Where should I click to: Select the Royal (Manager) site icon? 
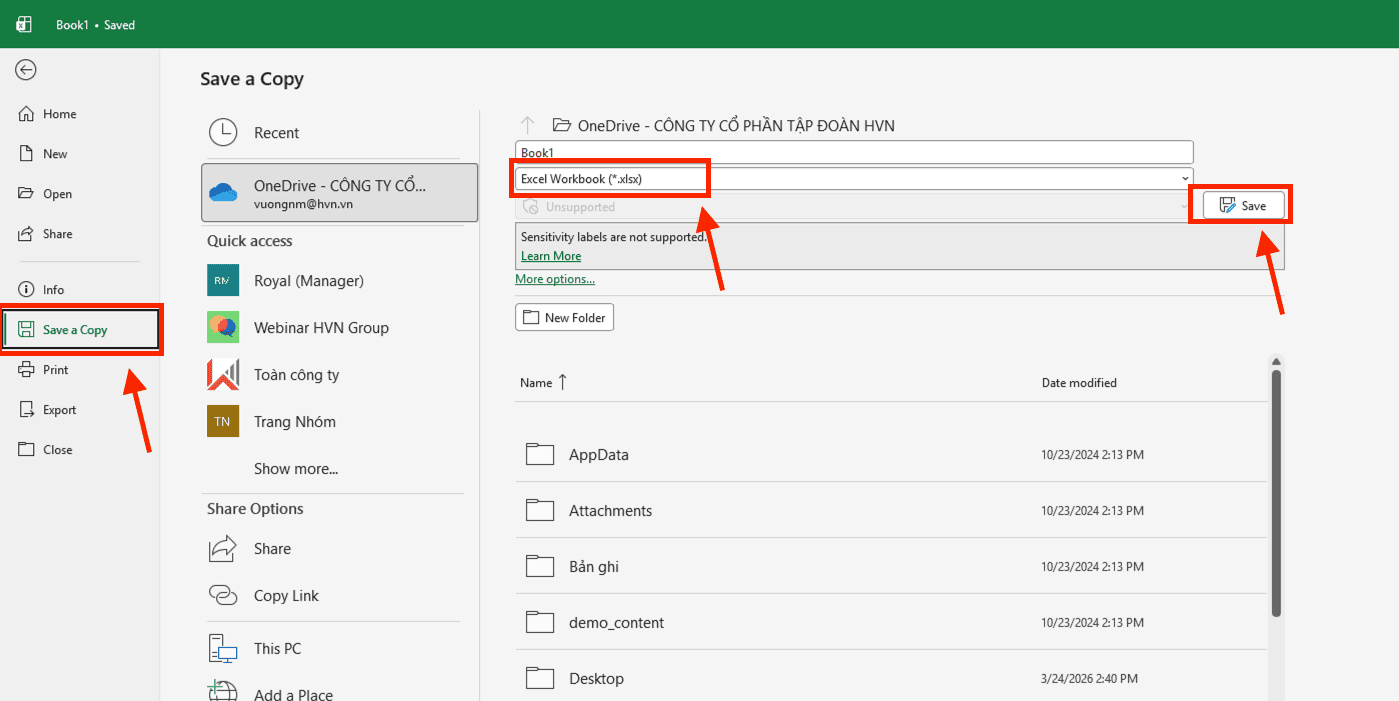223,281
